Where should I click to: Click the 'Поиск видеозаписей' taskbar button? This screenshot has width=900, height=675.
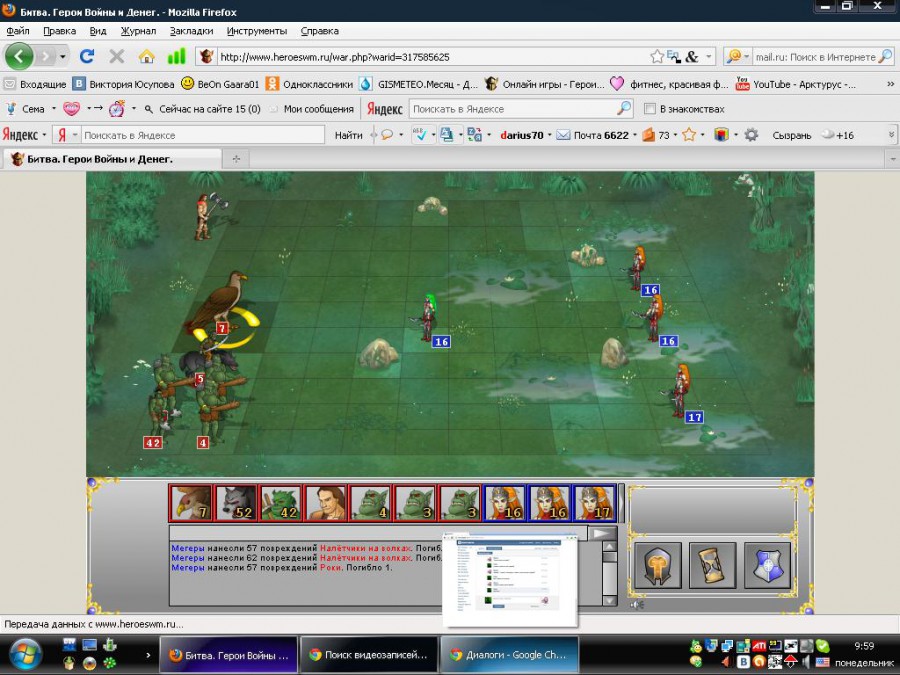point(368,655)
